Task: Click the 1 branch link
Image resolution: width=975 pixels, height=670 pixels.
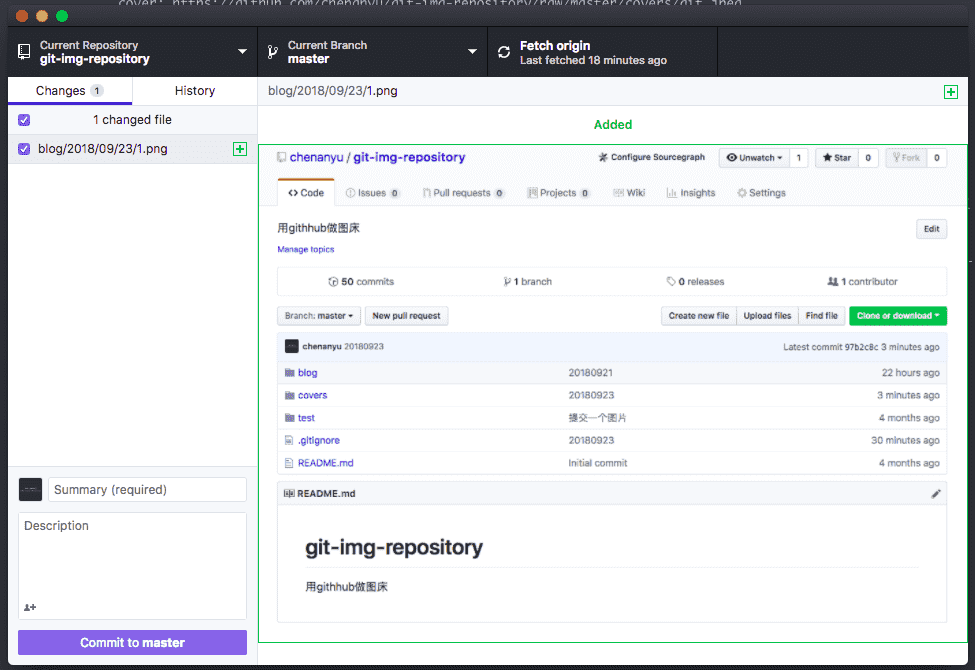Action: pos(528,282)
